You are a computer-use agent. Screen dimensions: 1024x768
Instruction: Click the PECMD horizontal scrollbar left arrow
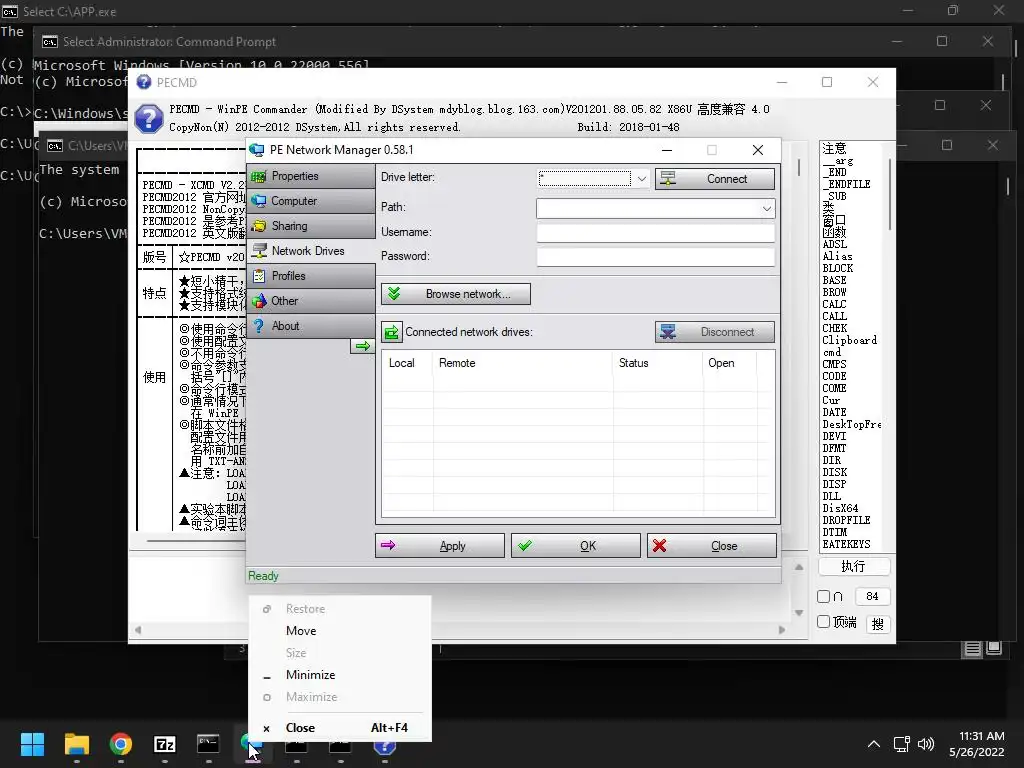click(x=138, y=630)
